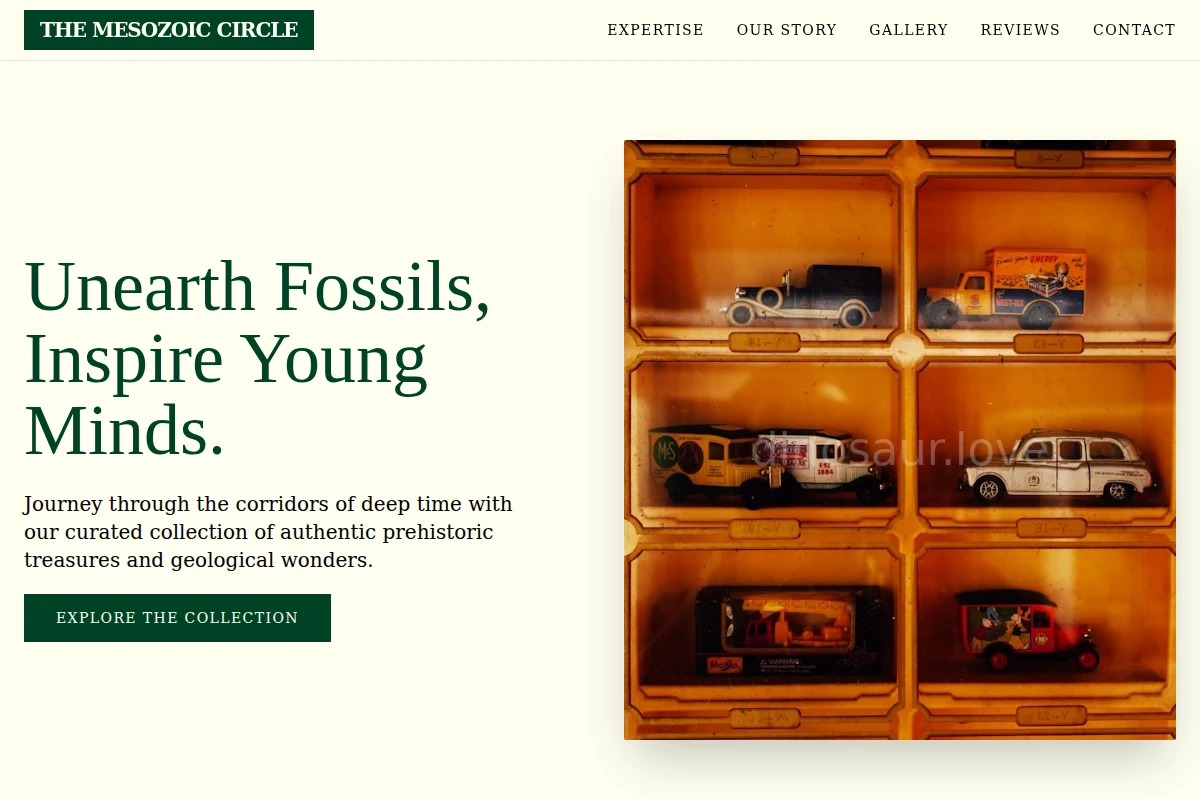Visit the Reviews nav link
The image size is (1200, 800).
[1020, 30]
